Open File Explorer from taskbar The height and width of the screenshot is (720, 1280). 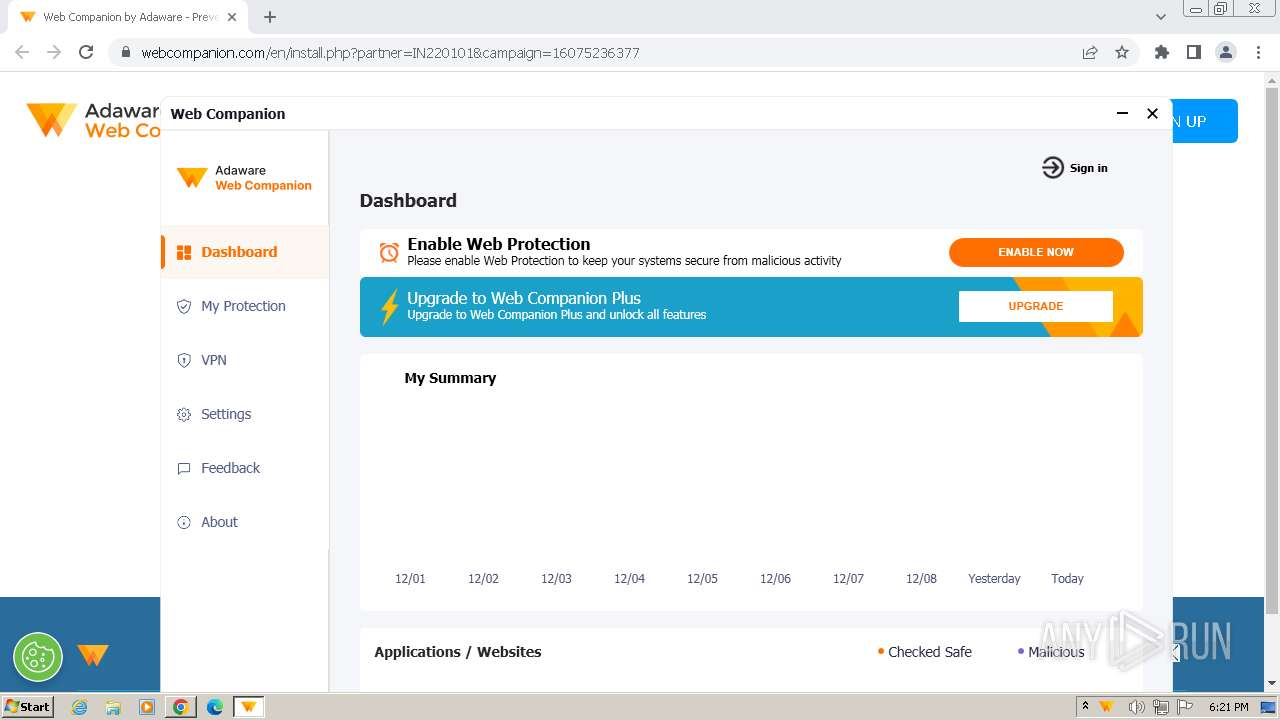(113, 707)
